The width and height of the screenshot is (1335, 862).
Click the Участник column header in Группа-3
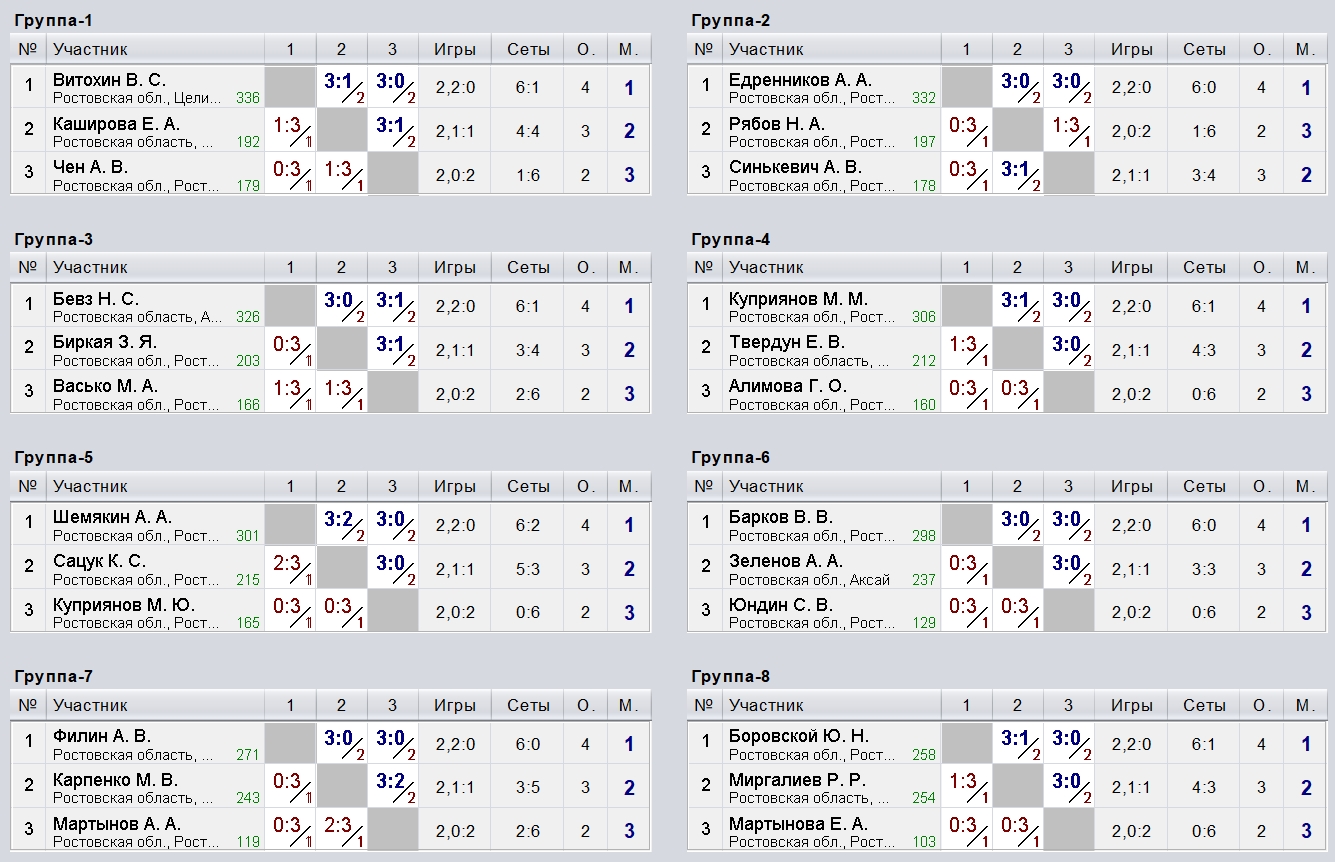[91, 267]
